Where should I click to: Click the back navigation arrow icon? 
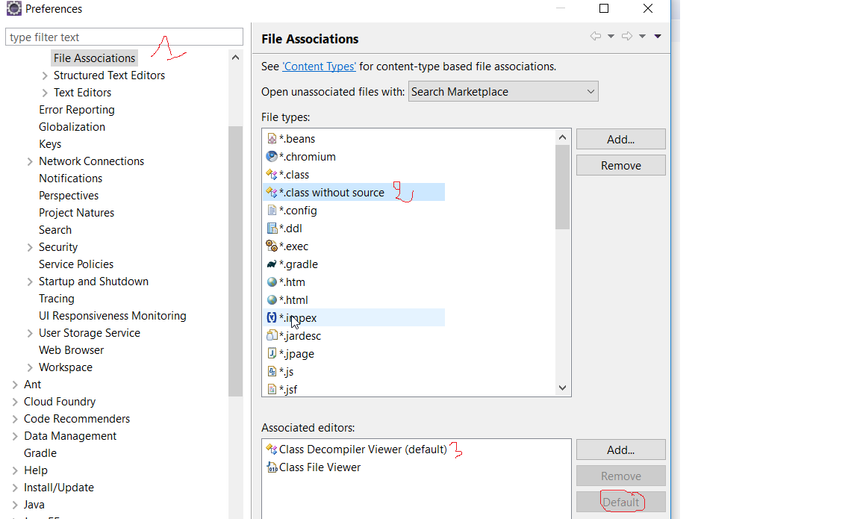click(x=596, y=37)
